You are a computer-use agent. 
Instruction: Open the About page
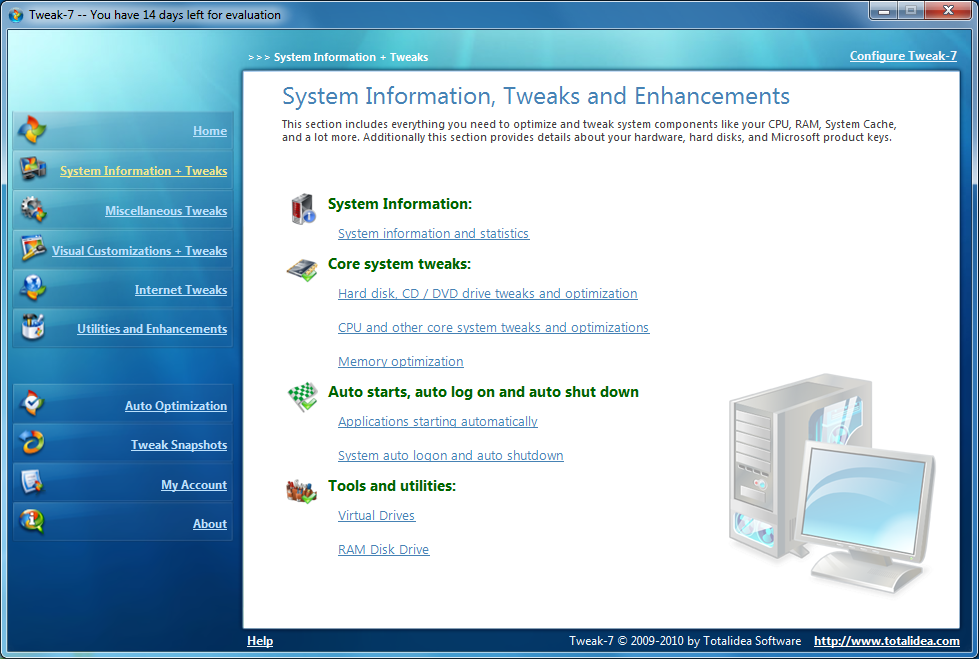pos(210,524)
